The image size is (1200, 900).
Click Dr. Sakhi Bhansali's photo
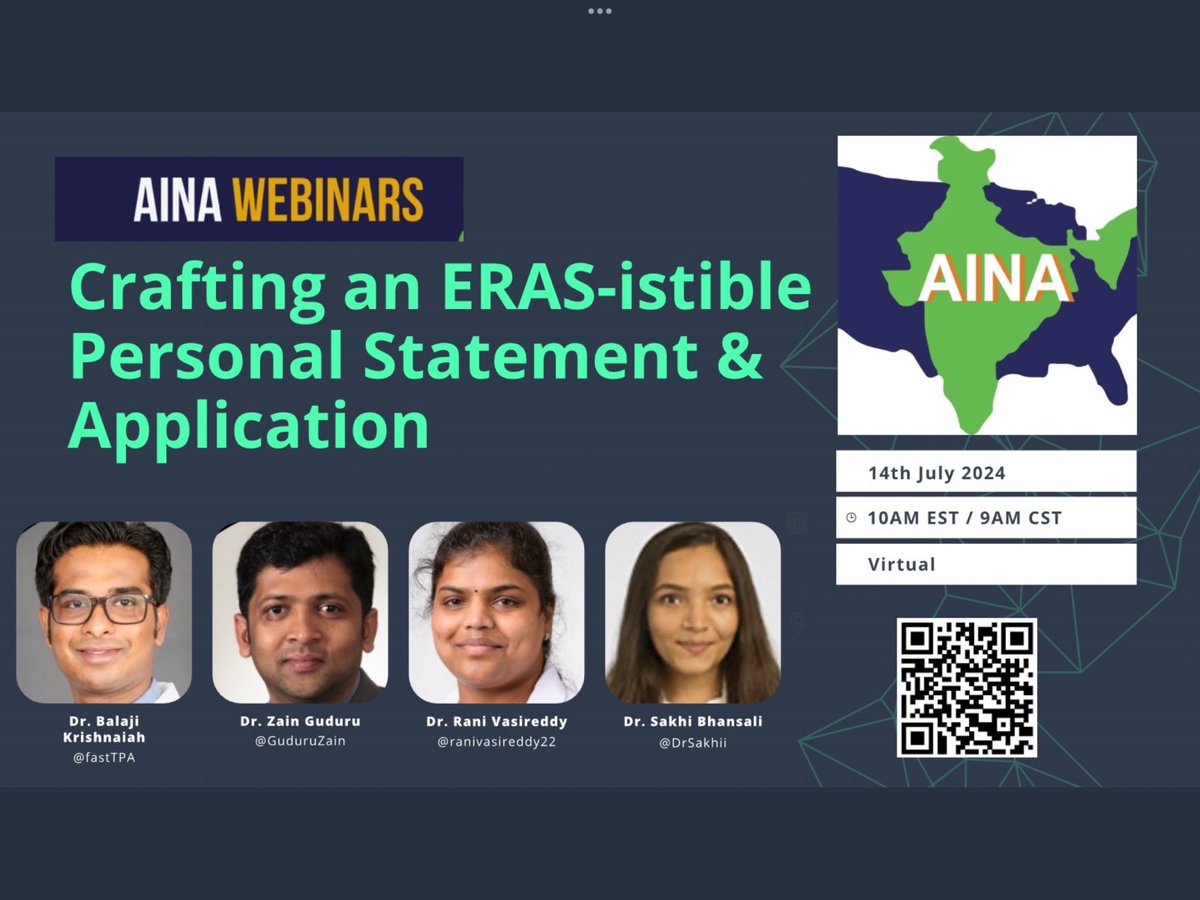click(693, 612)
